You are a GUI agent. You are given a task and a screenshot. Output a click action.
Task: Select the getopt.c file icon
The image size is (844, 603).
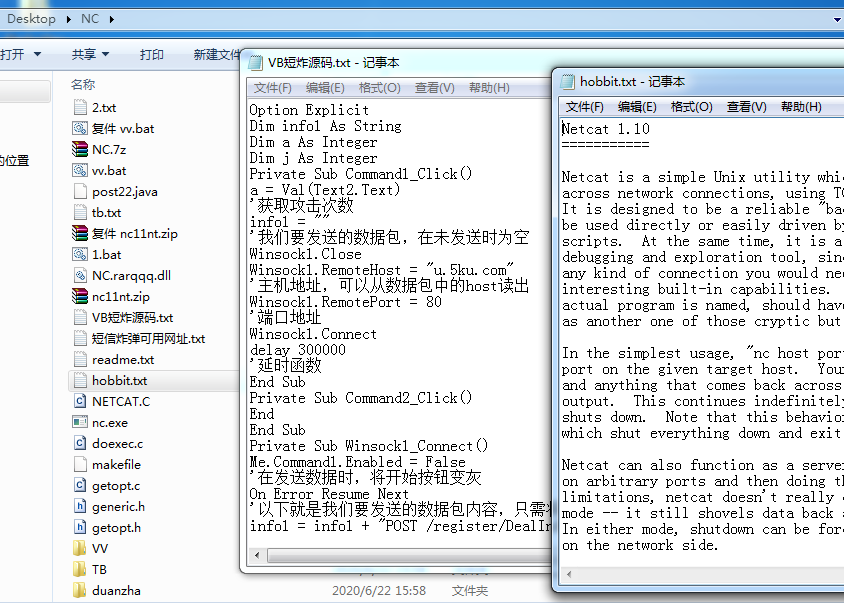80,485
